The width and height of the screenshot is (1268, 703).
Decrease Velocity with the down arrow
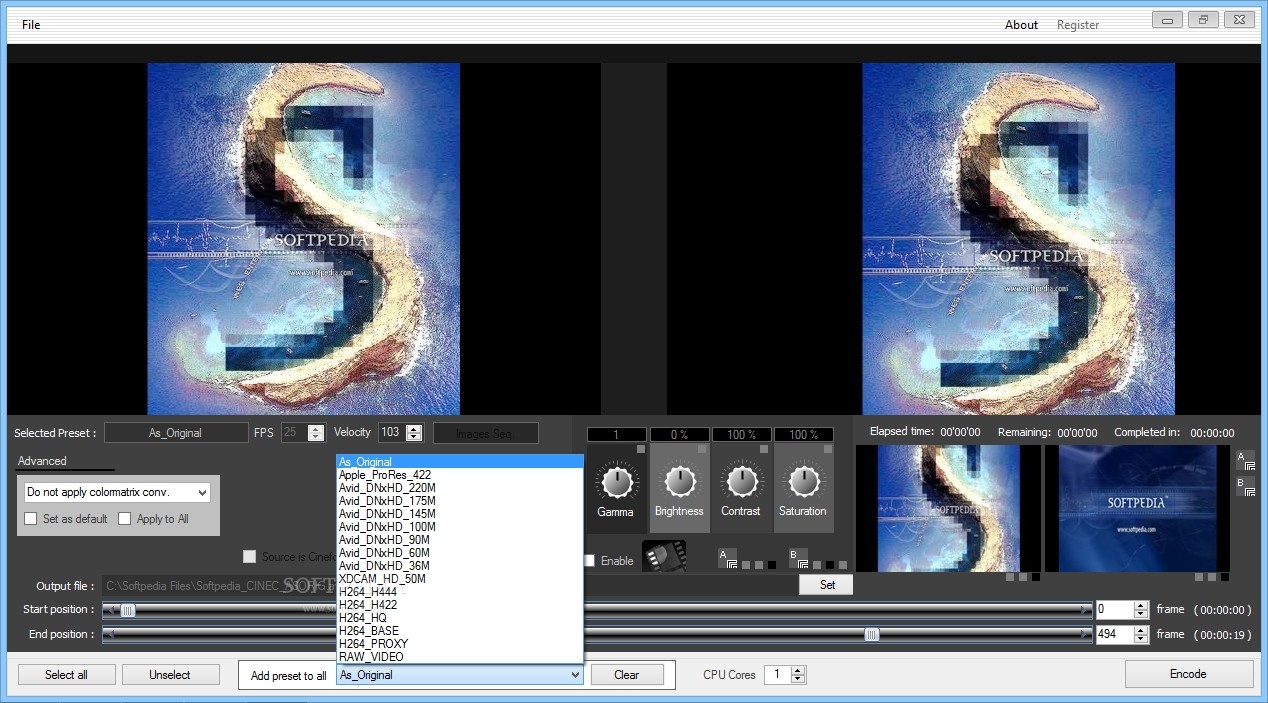(x=414, y=437)
